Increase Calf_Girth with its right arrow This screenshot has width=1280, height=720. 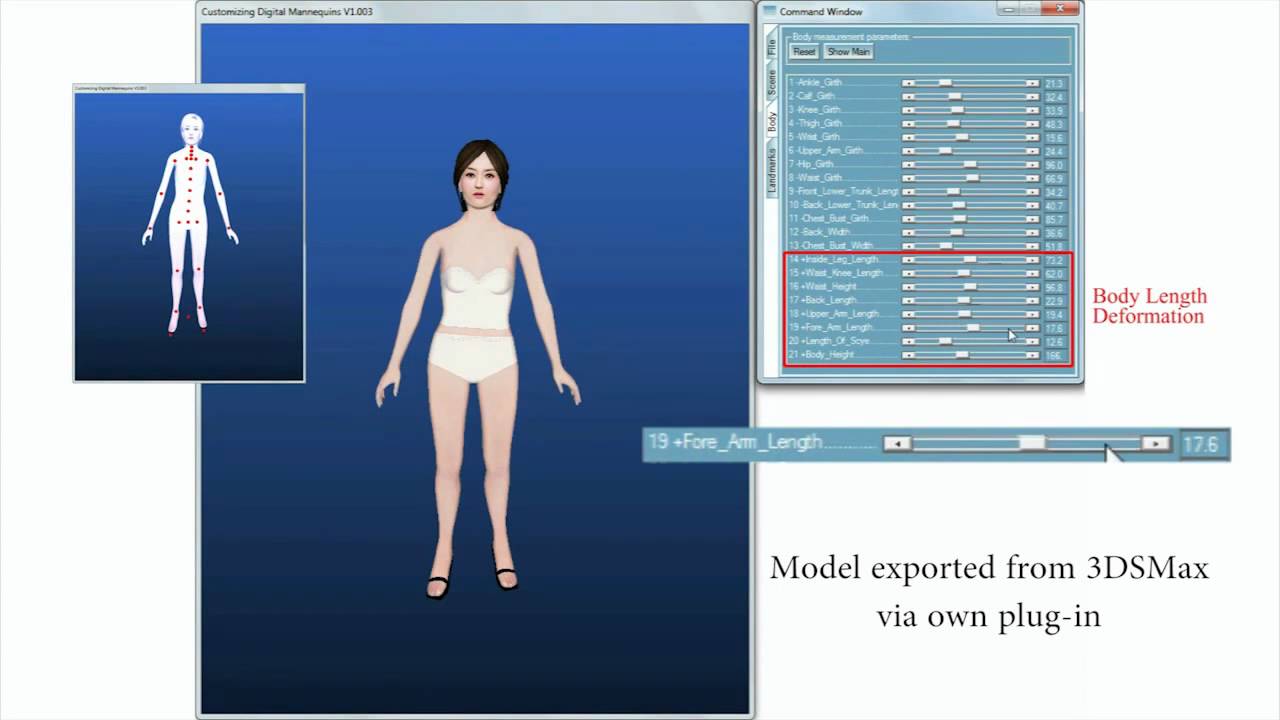[1032, 97]
